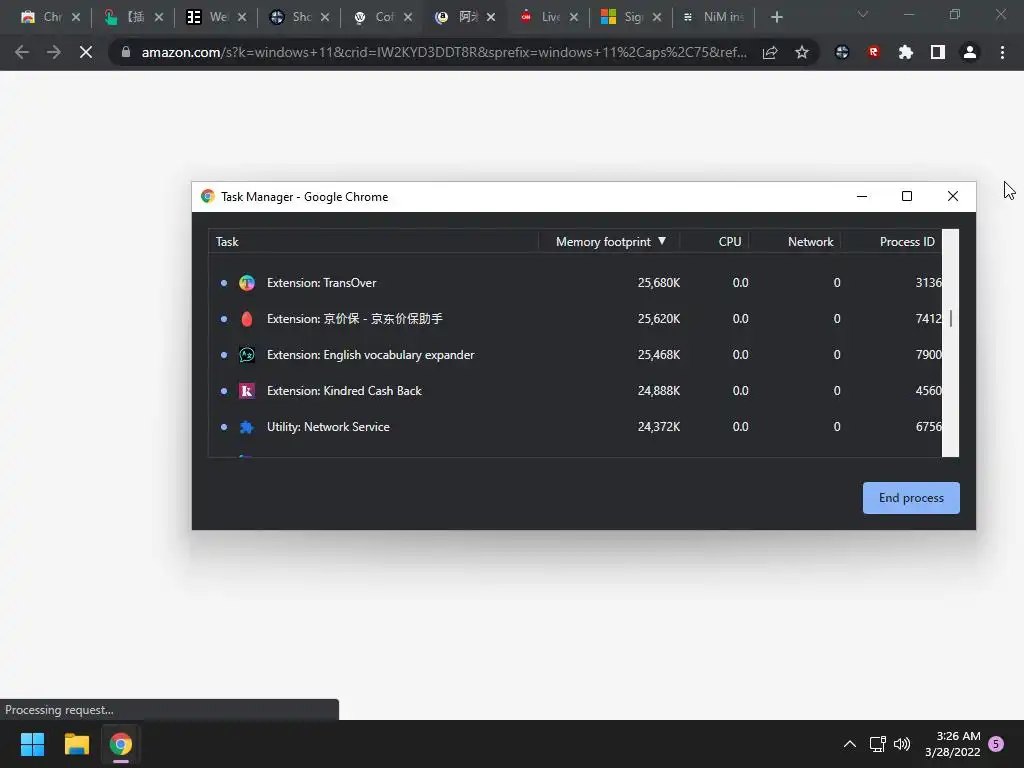Open the Extensions puzzle menu
The image size is (1024, 768).
click(906, 52)
